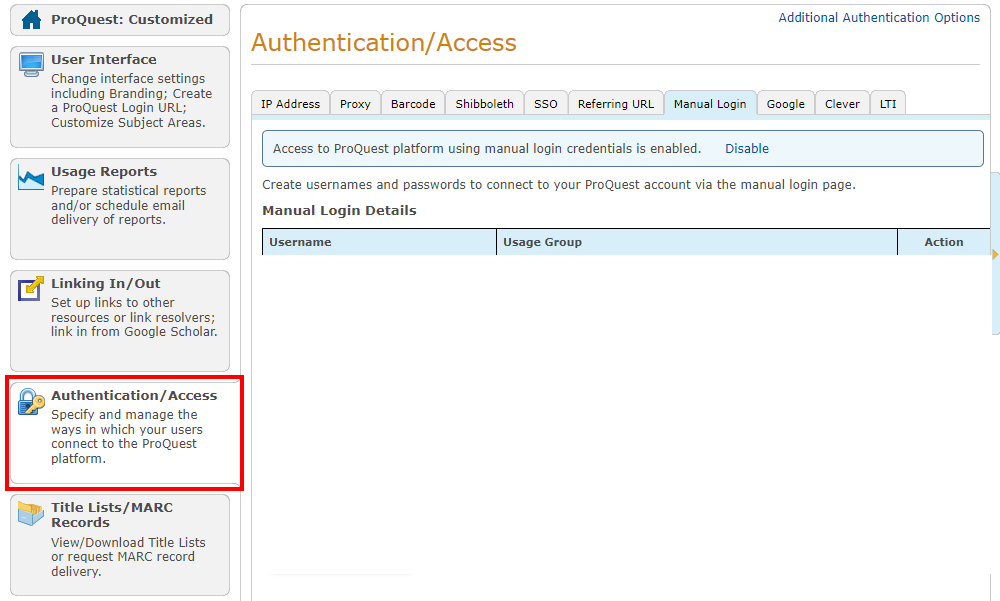Expand the orange arrow at the table edge
The image size is (1000, 601).
point(994,254)
